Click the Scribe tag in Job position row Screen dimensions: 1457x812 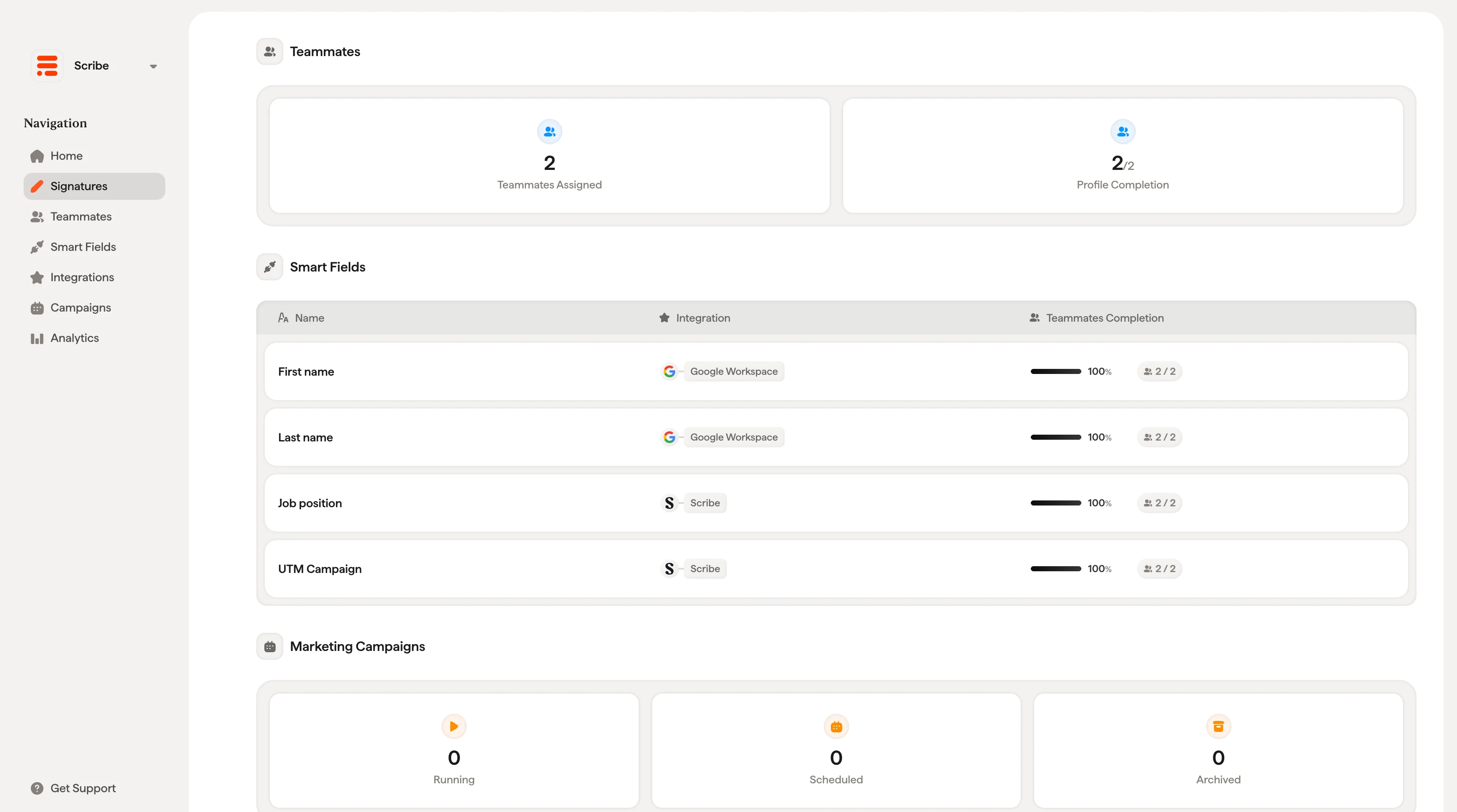click(705, 503)
